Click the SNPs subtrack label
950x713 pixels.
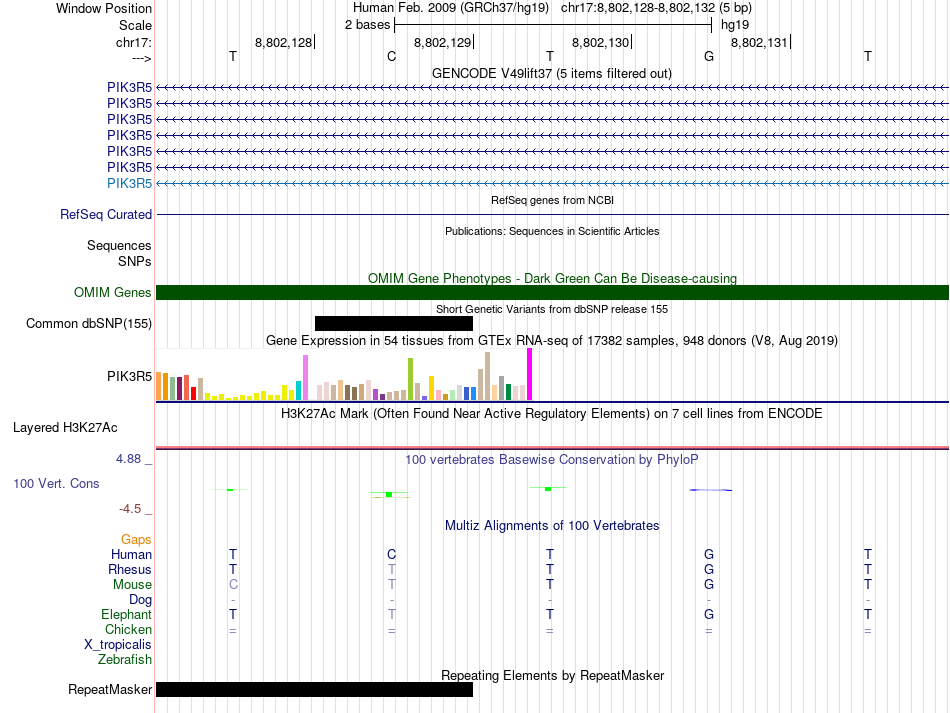pos(135,261)
